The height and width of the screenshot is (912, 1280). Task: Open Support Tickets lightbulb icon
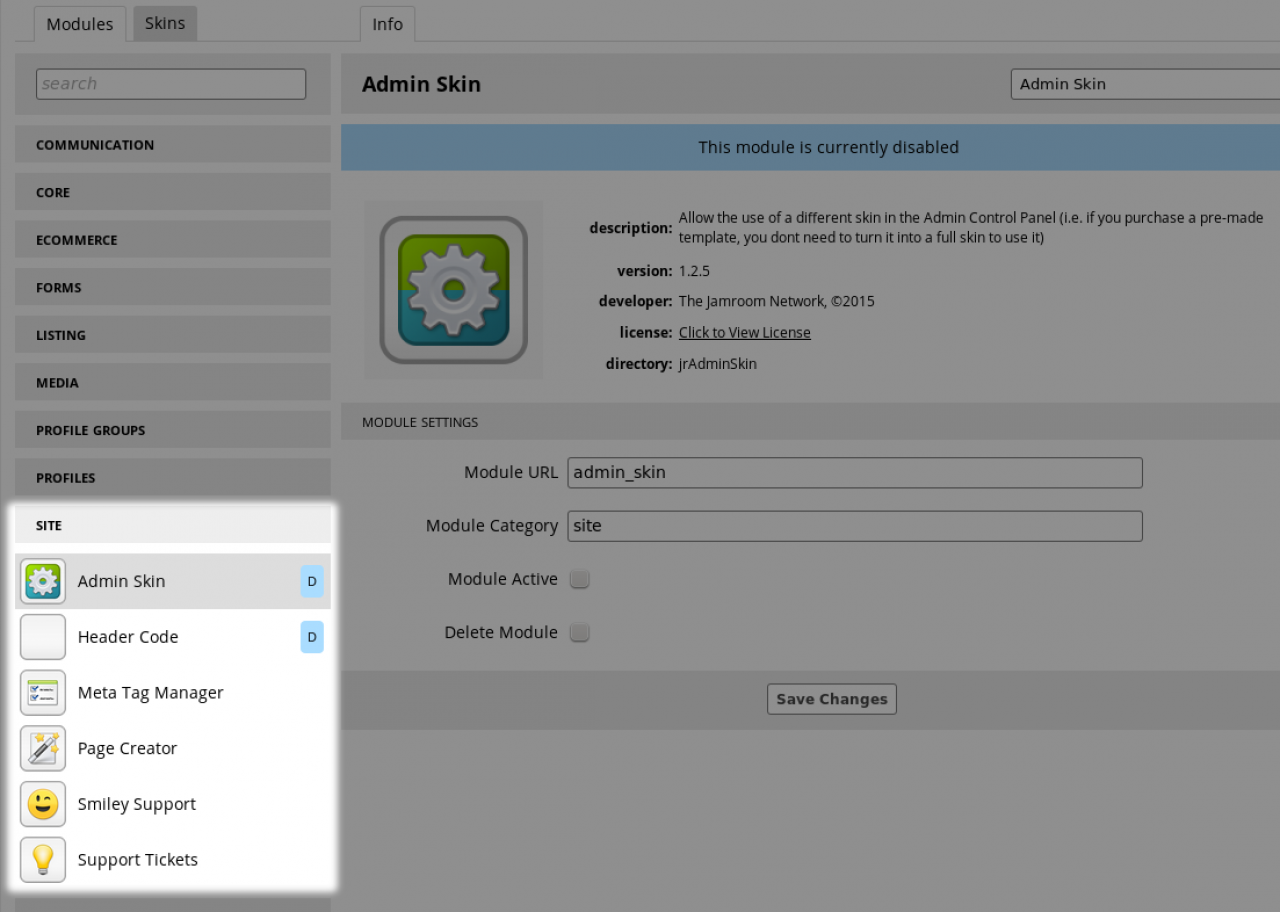pos(43,860)
